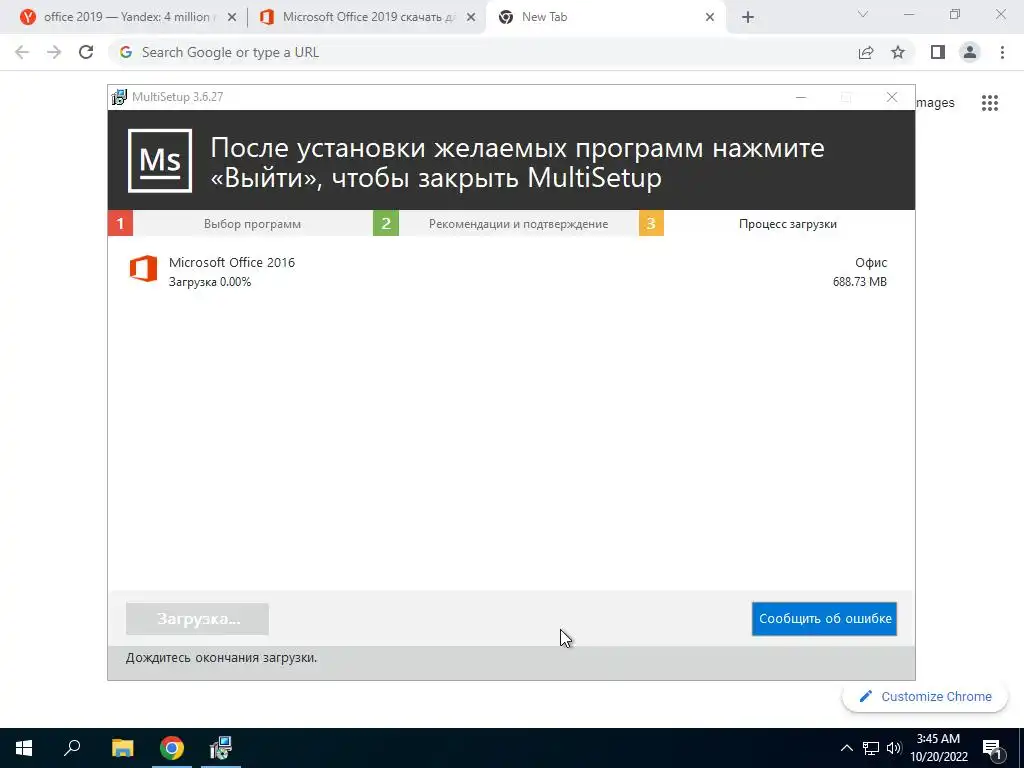Viewport: 1024px width, 768px height.
Task: Open the Процесс загрузки step tab
Action: [x=788, y=223]
